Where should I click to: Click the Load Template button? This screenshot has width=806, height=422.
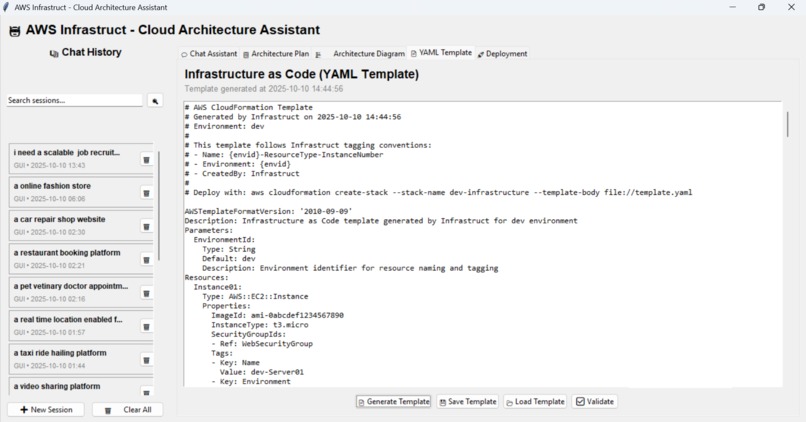click(x=535, y=401)
